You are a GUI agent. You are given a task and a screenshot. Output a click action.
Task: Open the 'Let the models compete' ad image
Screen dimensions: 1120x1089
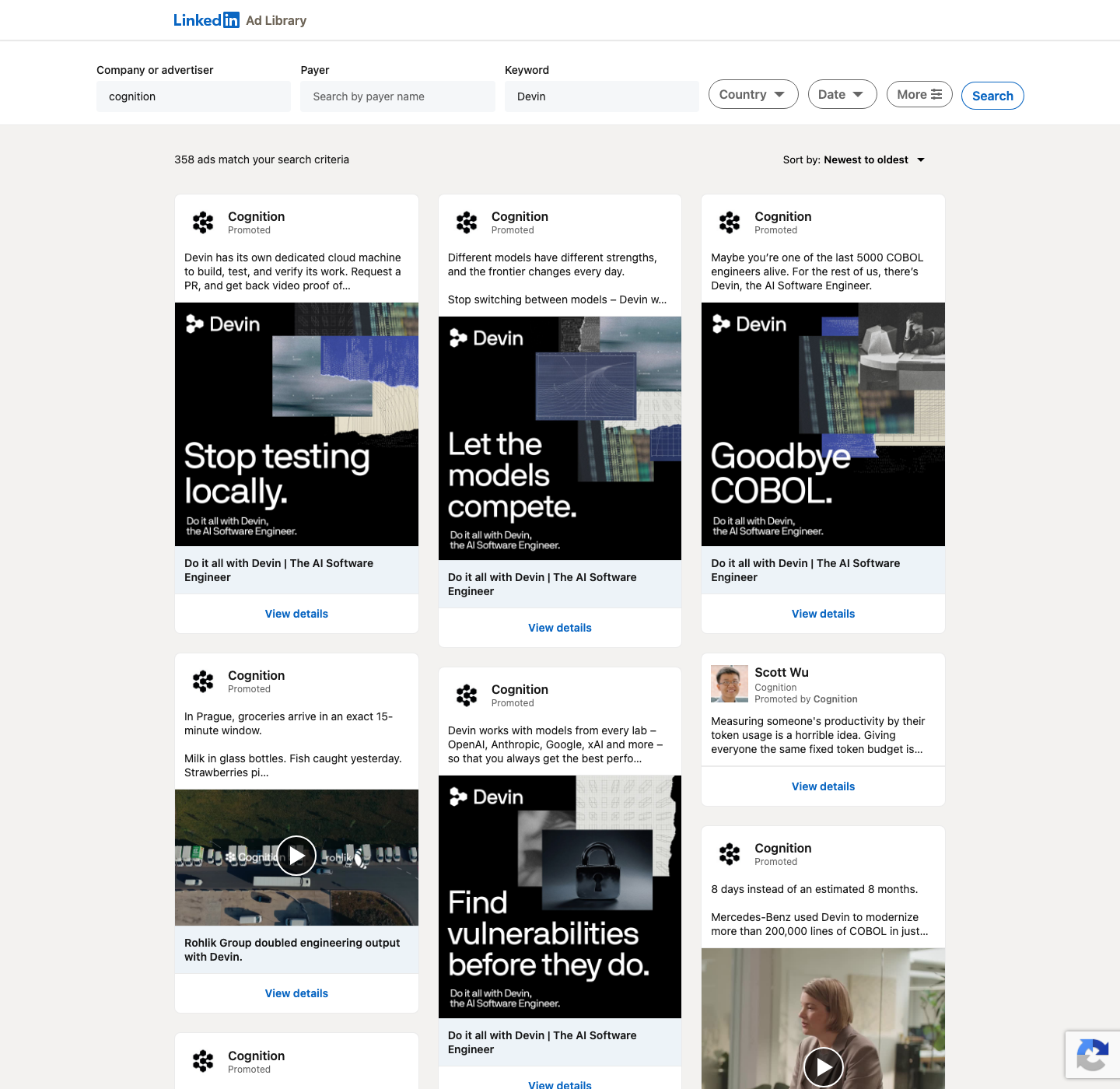tap(560, 438)
